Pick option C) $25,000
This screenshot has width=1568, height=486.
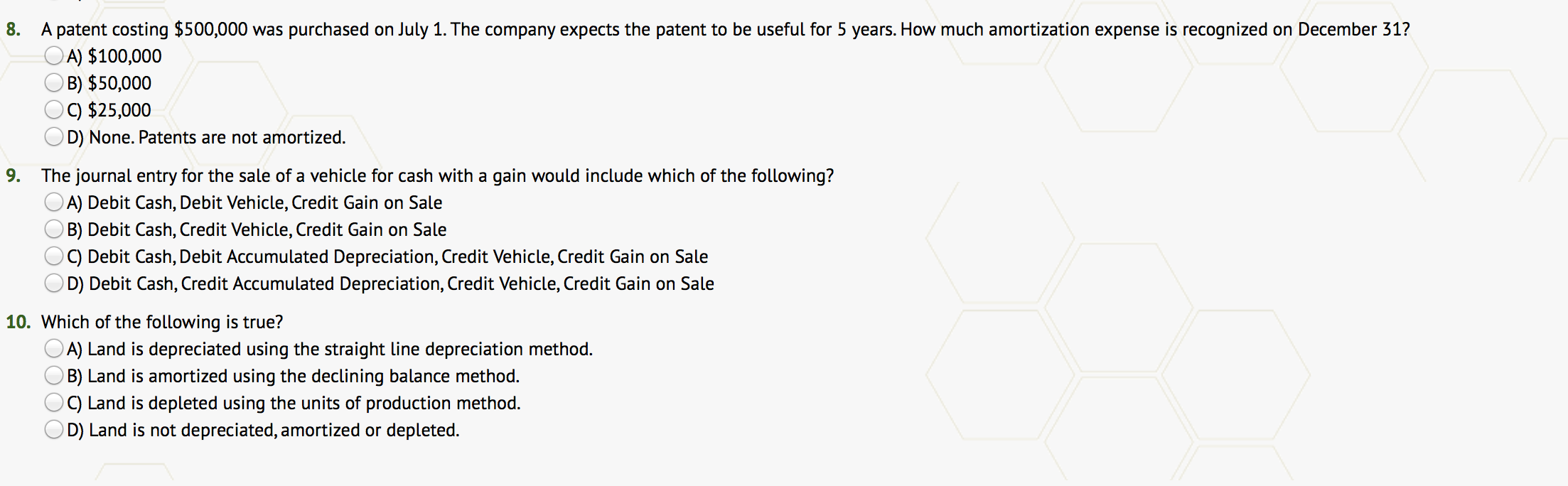(x=54, y=109)
